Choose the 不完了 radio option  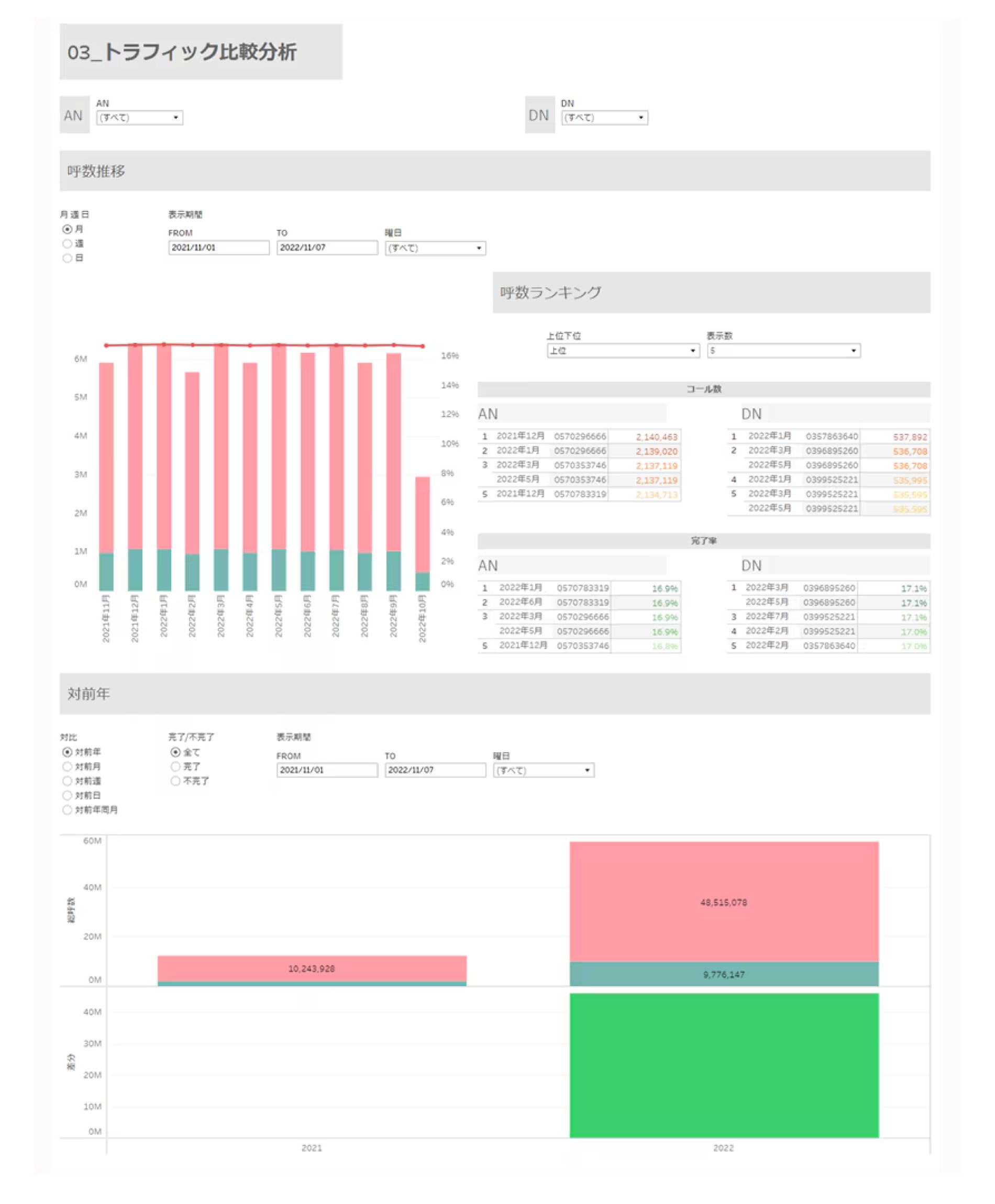tap(175, 781)
